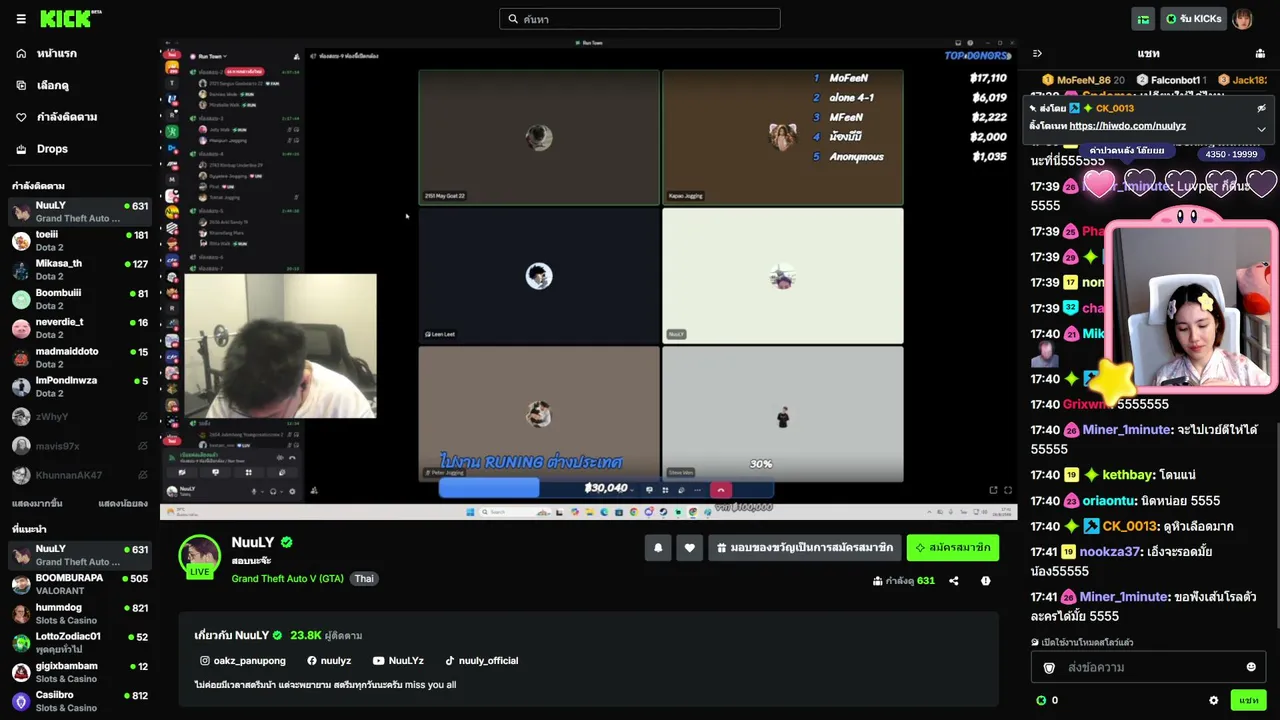Open the Grand Theft Auto V (GTA) category link

coord(288,578)
